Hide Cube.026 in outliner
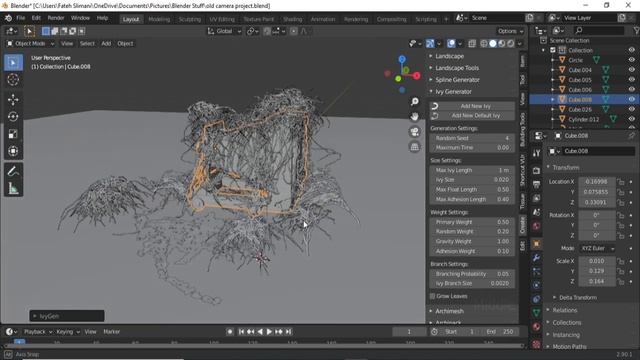 click(631, 109)
